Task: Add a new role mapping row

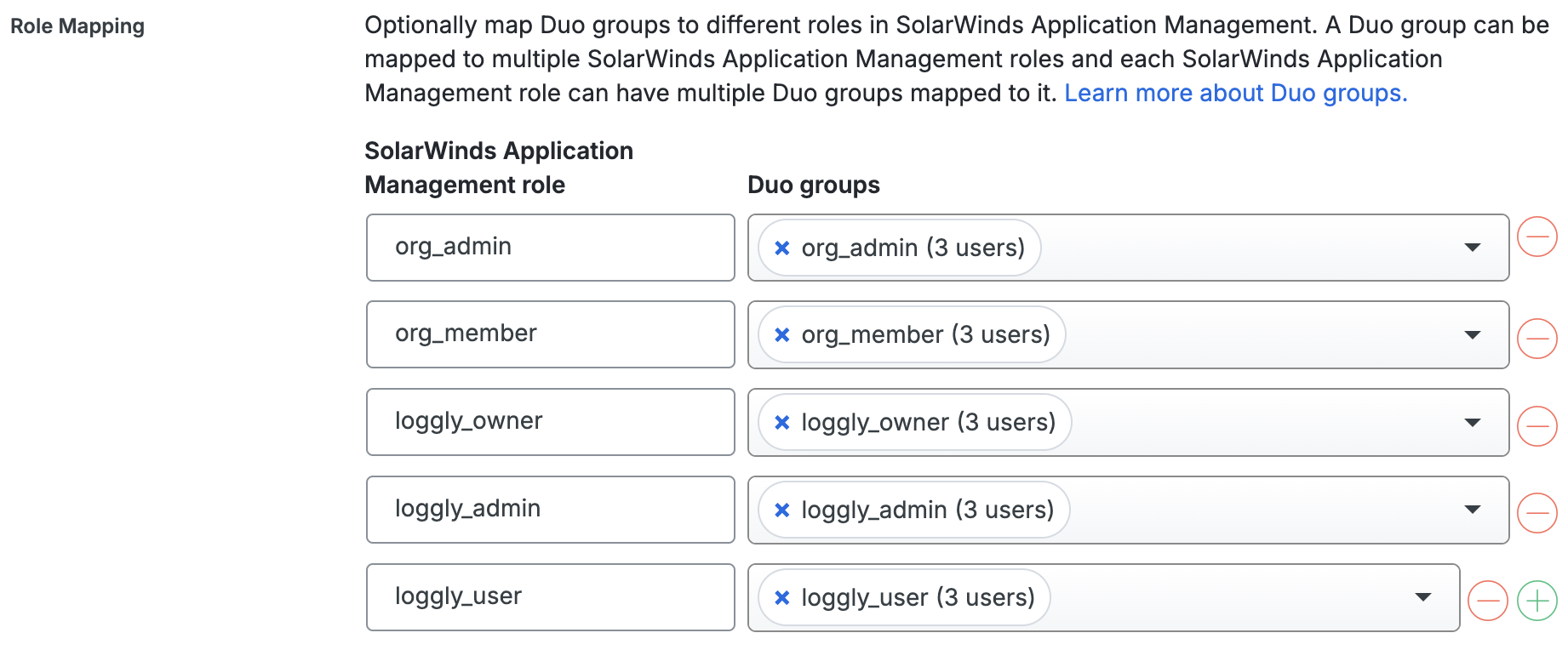Action: [x=1537, y=601]
